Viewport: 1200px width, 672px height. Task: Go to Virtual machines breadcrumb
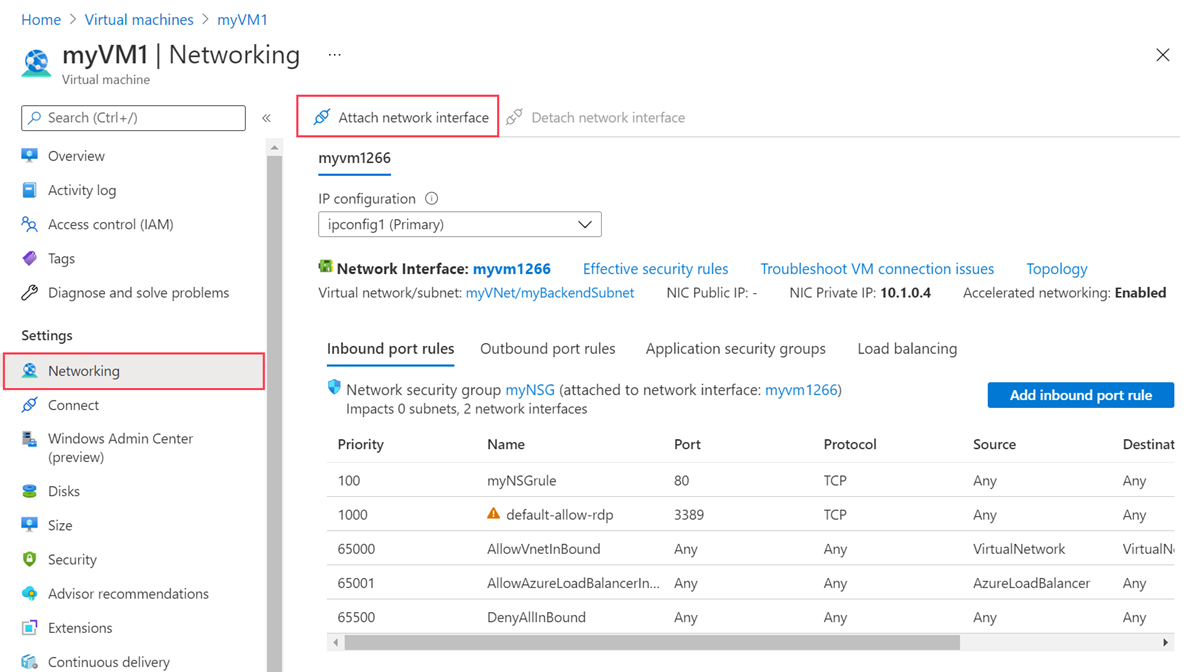pyautogui.click(x=139, y=19)
